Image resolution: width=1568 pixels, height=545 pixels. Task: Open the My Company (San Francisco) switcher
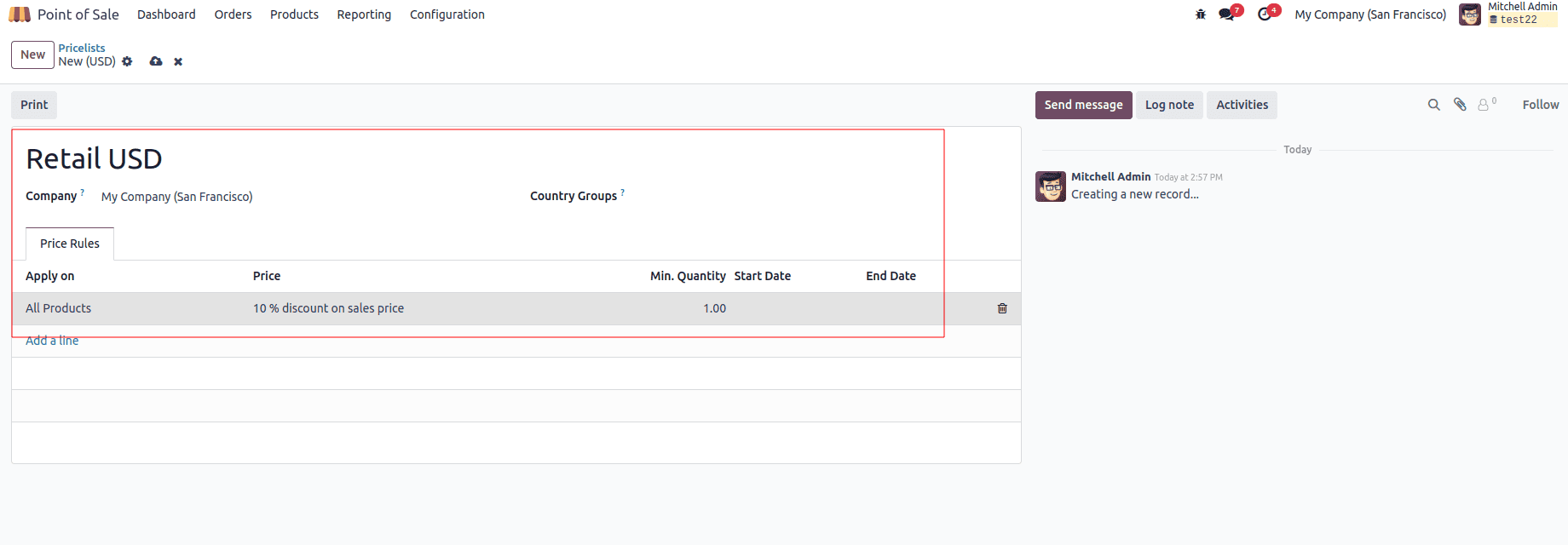pyautogui.click(x=1370, y=14)
